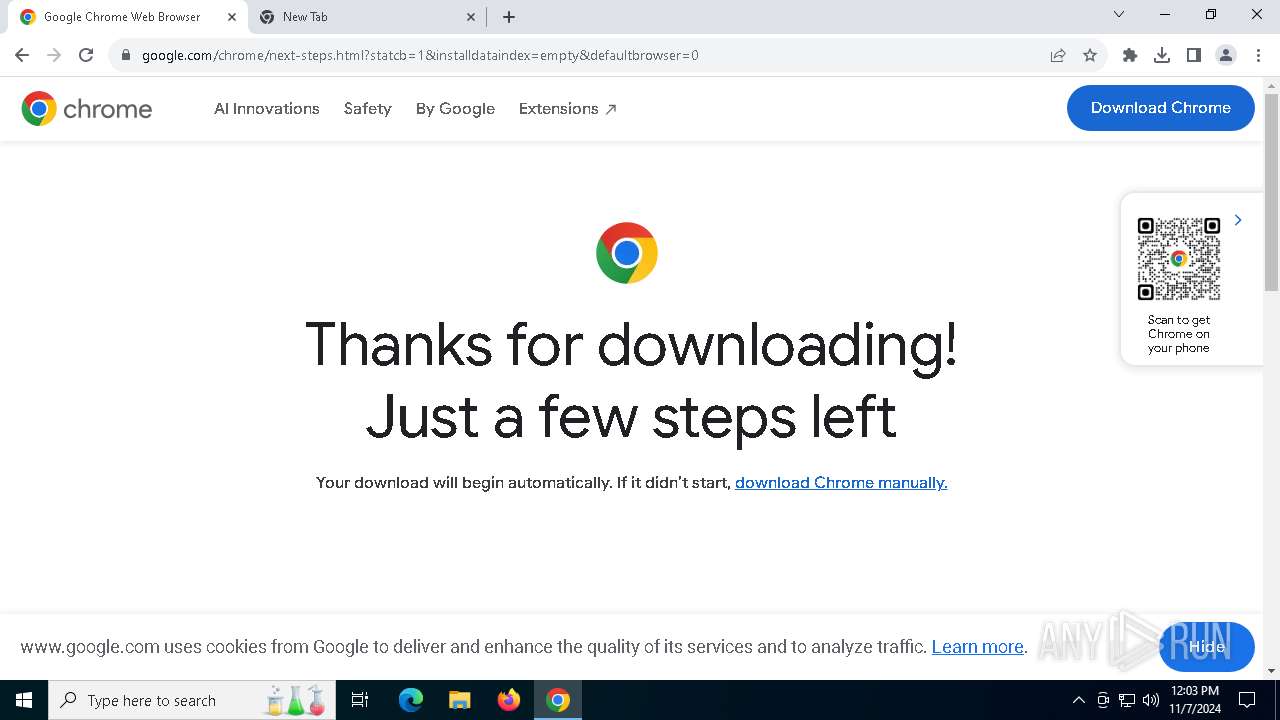Launch Firefox from the taskbar
This screenshot has width=1280, height=720.
click(509, 700)
